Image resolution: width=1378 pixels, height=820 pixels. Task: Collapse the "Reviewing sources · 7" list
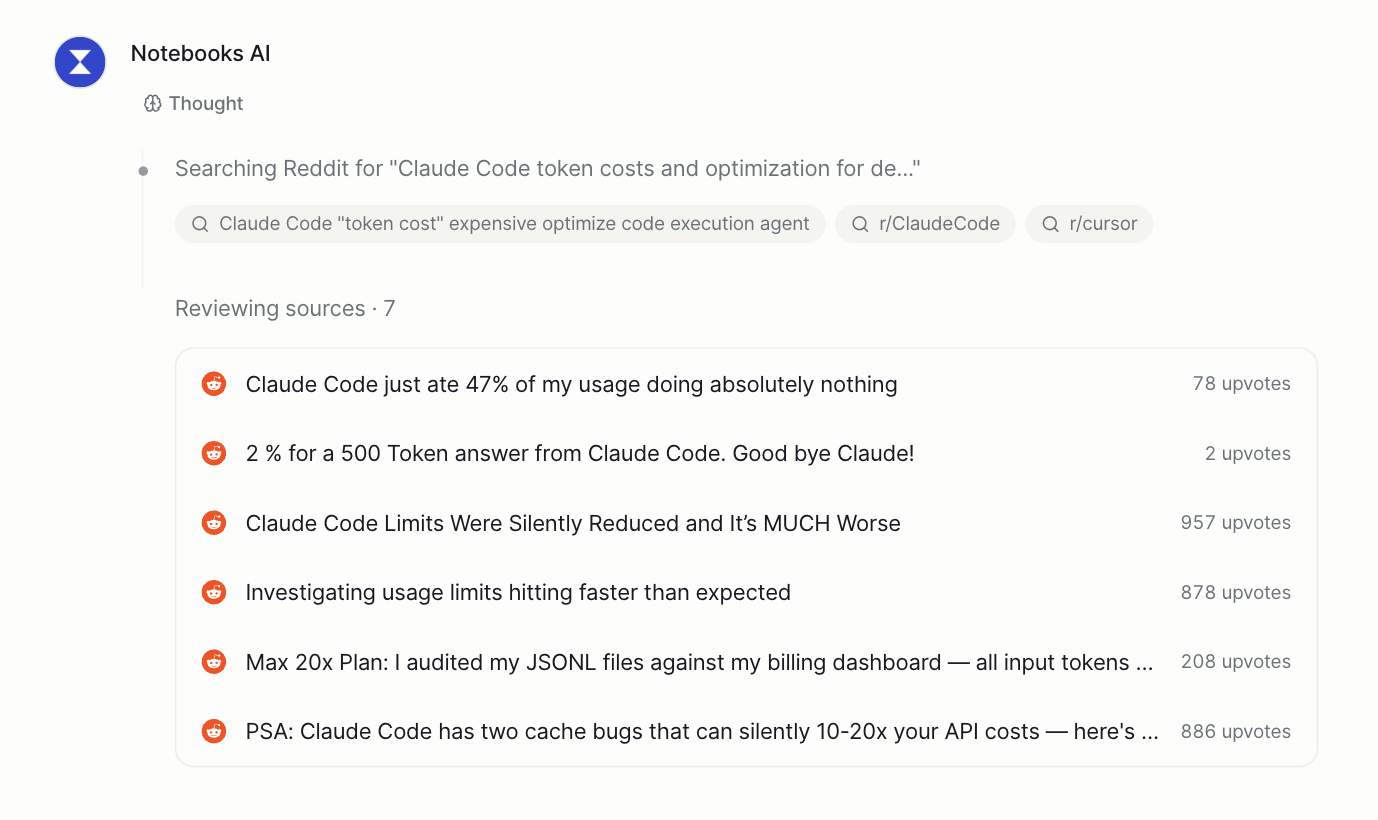coord(285,309)
